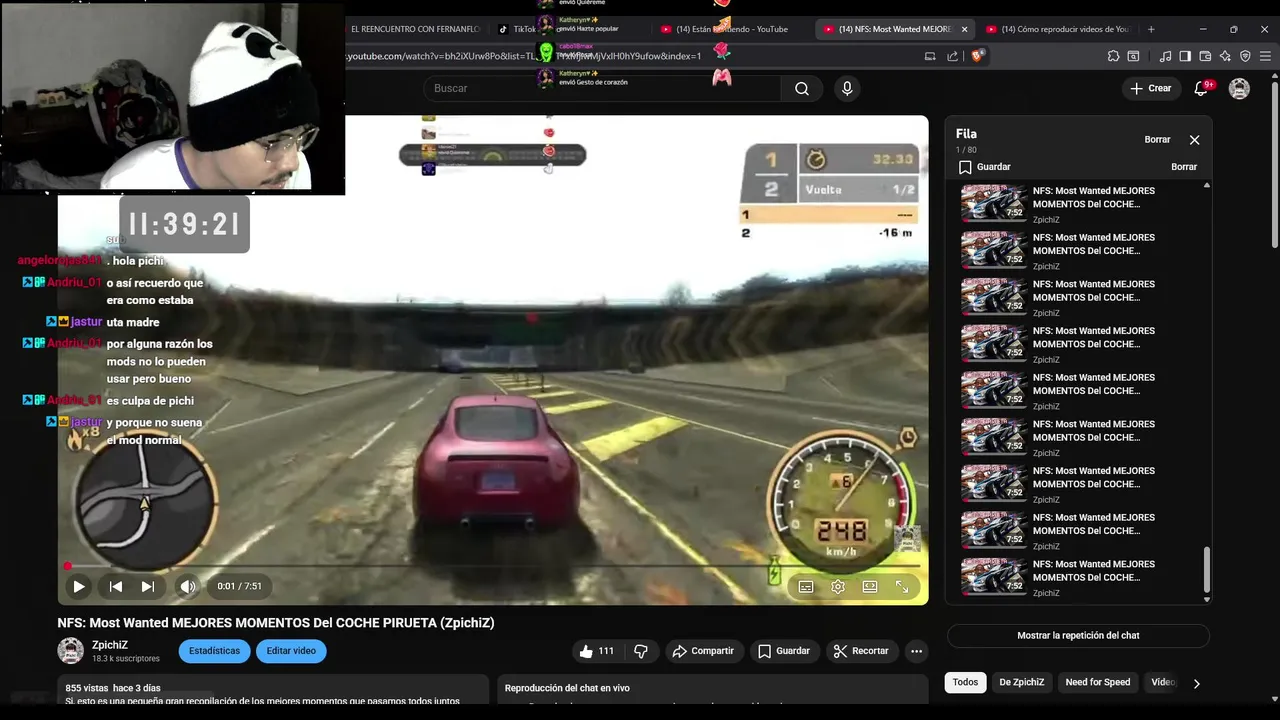
Task: Click the install app icon in address bar
Action: click(x=930, y=56)
